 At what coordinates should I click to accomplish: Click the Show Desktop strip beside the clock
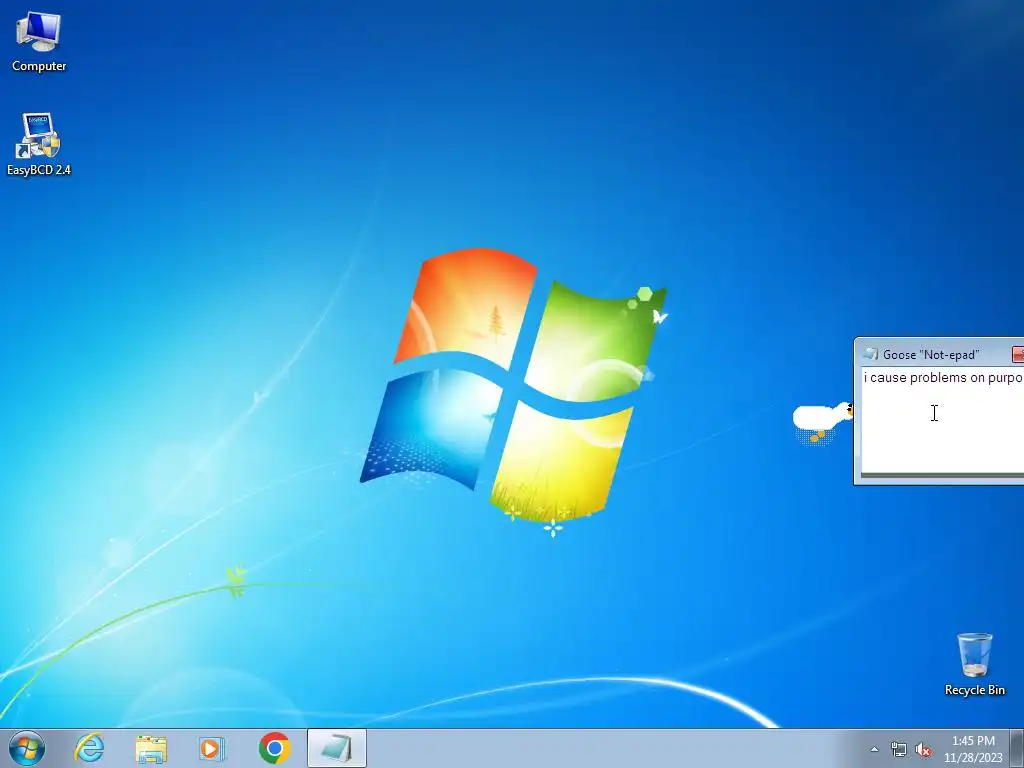click(x=1017, y=748)
